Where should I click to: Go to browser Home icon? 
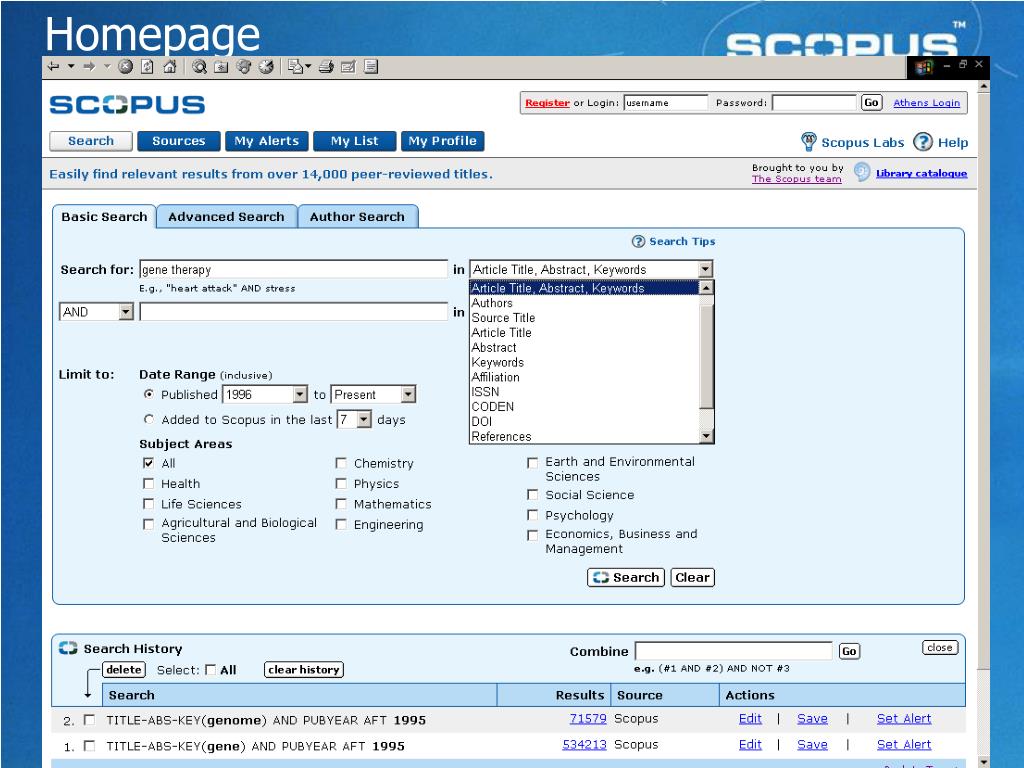pyautogui.click(x=170, y=67)
